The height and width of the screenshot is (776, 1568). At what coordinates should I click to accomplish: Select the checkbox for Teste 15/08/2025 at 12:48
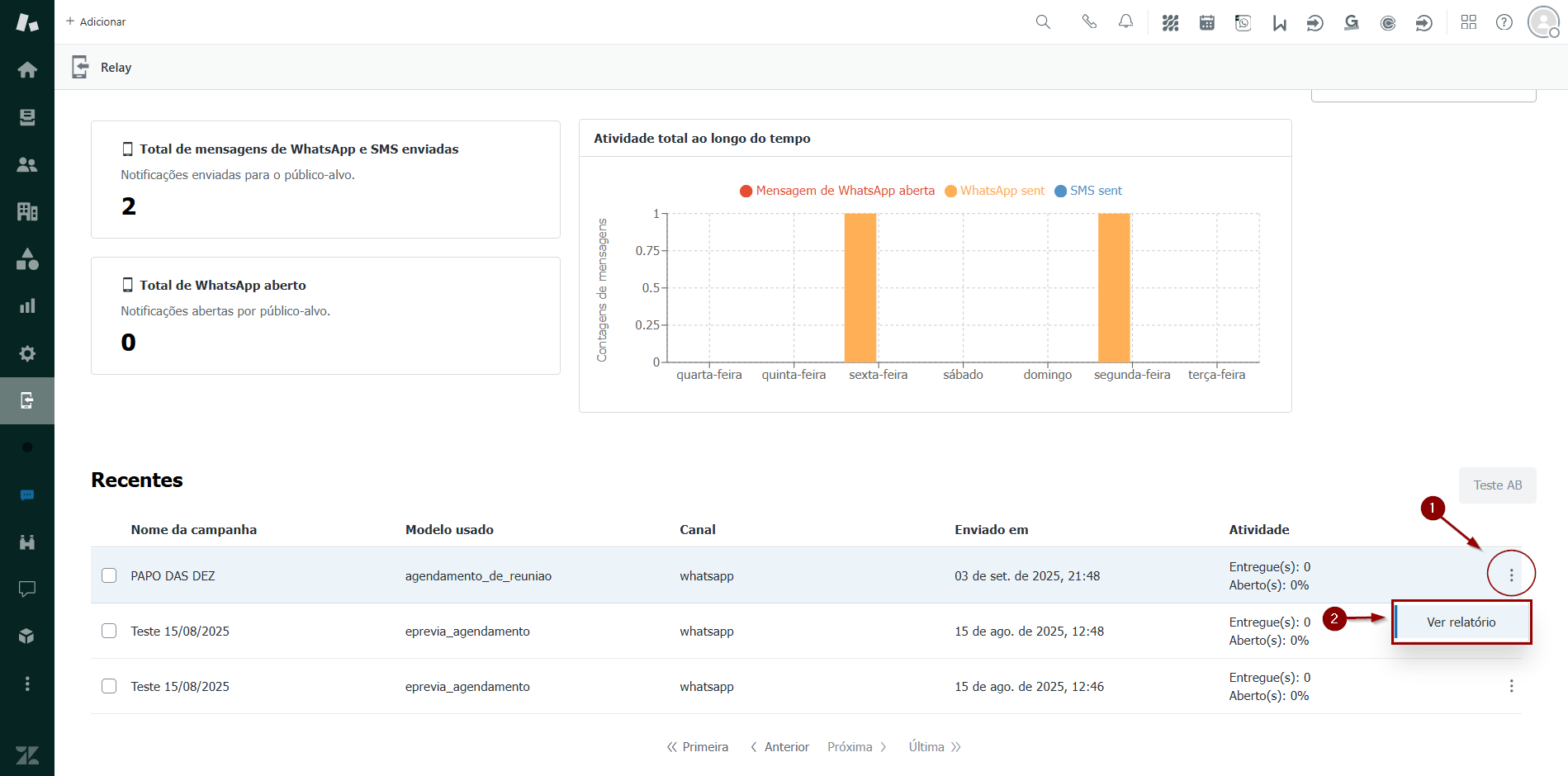109,631
